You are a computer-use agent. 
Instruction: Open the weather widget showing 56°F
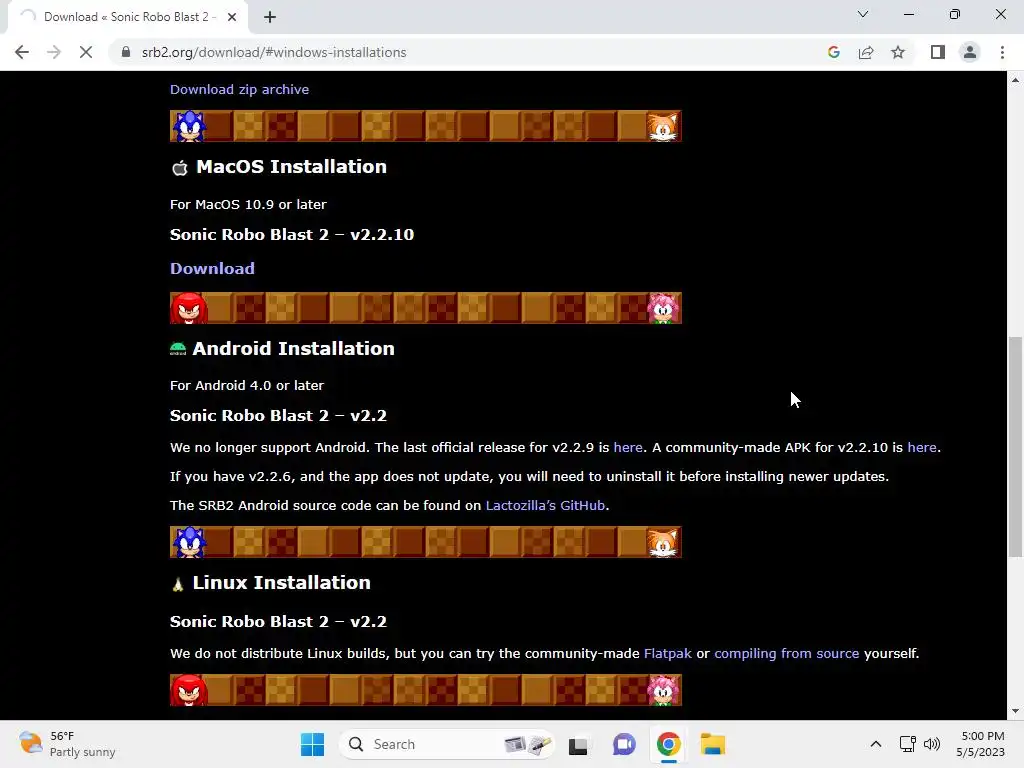[x=67, y=744]
